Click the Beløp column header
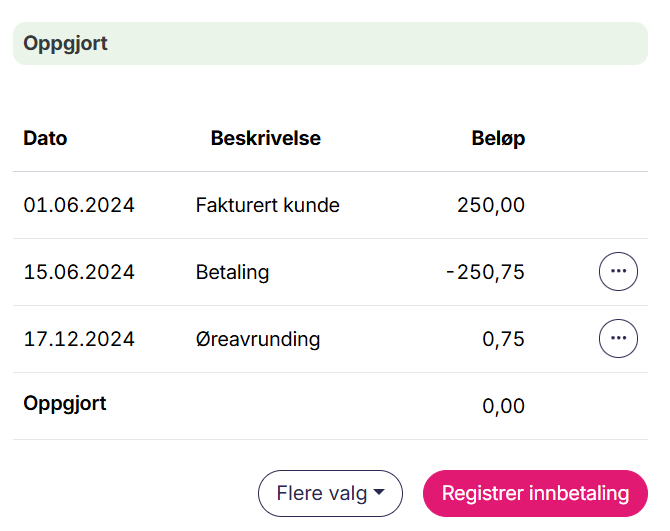670x531 pixels. click(498, 139)
